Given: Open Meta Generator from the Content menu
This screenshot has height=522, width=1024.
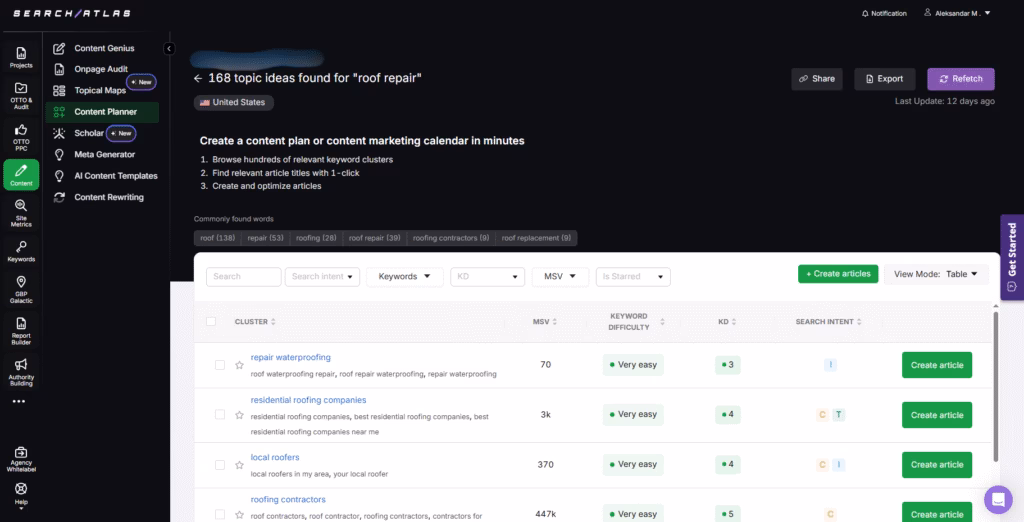Looking at the screenshot, I should [104, 155].
